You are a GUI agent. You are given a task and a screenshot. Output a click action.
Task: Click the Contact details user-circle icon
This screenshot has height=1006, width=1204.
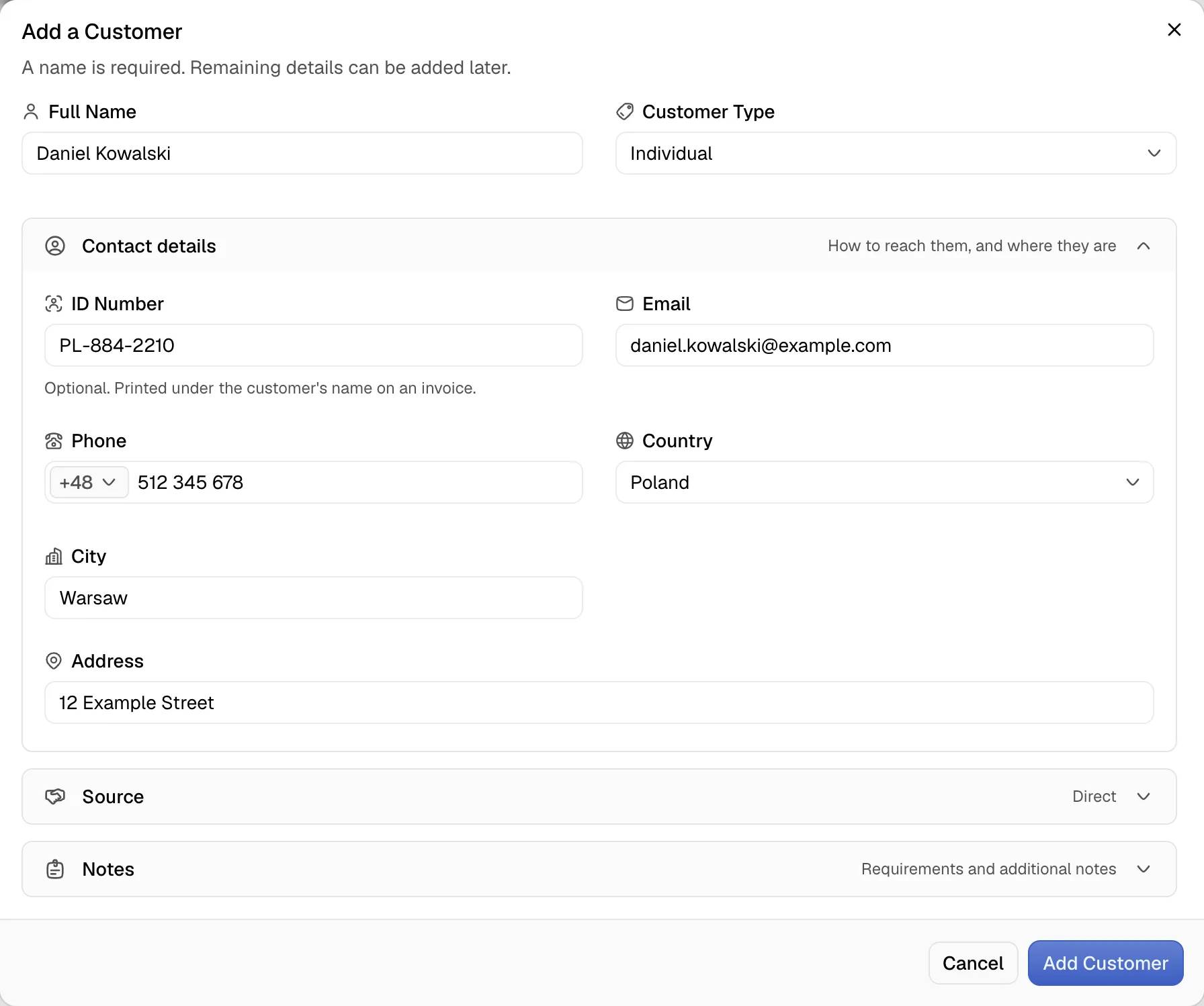[x=55, y=246]
